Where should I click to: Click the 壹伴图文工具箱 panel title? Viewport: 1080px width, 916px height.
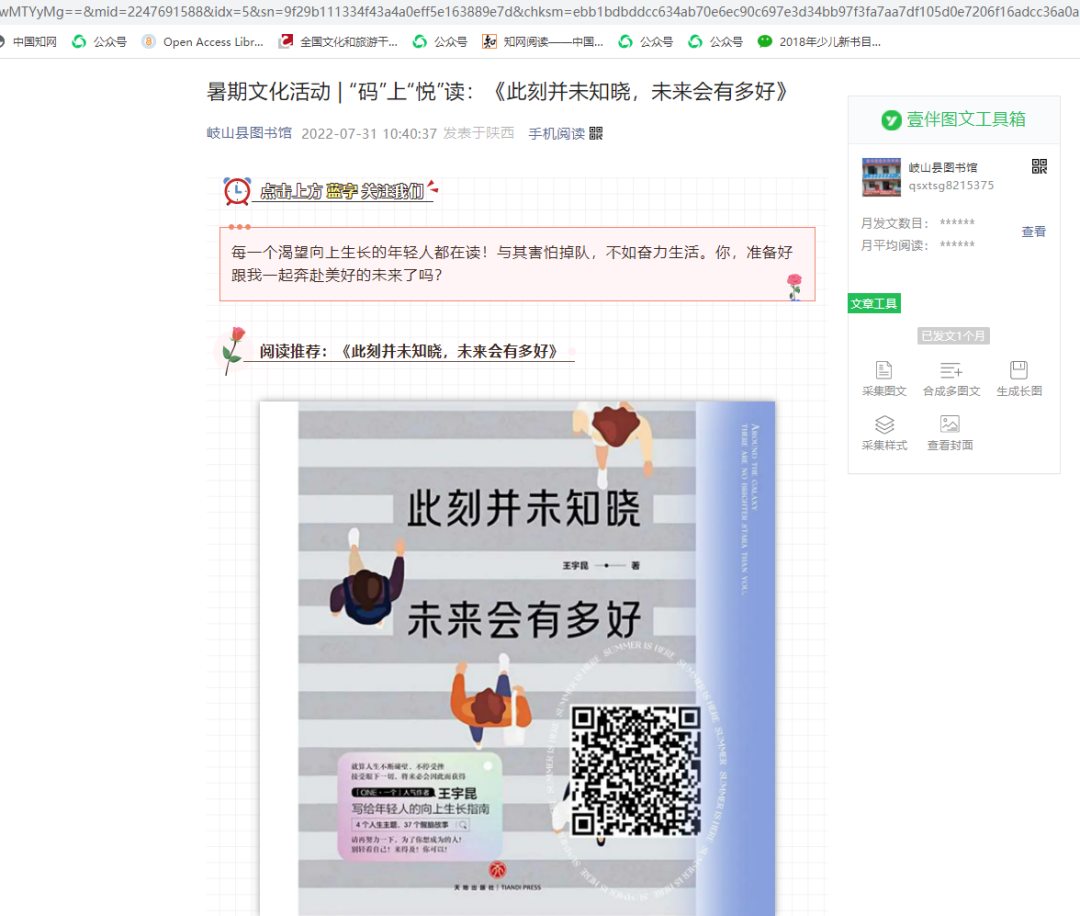(966, 119)
